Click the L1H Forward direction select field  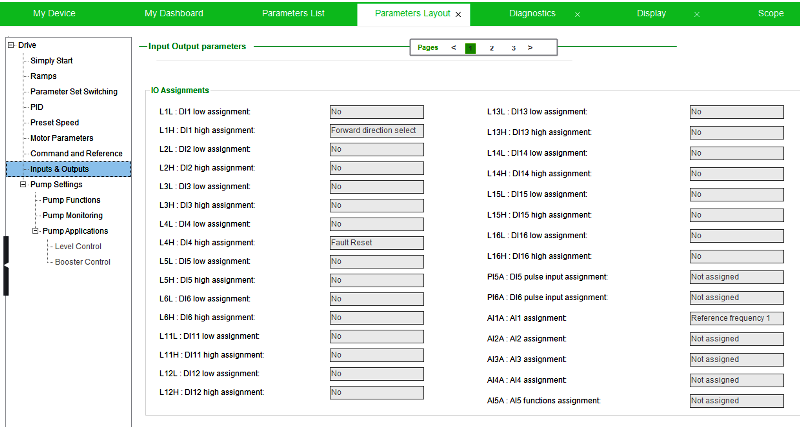377,130
